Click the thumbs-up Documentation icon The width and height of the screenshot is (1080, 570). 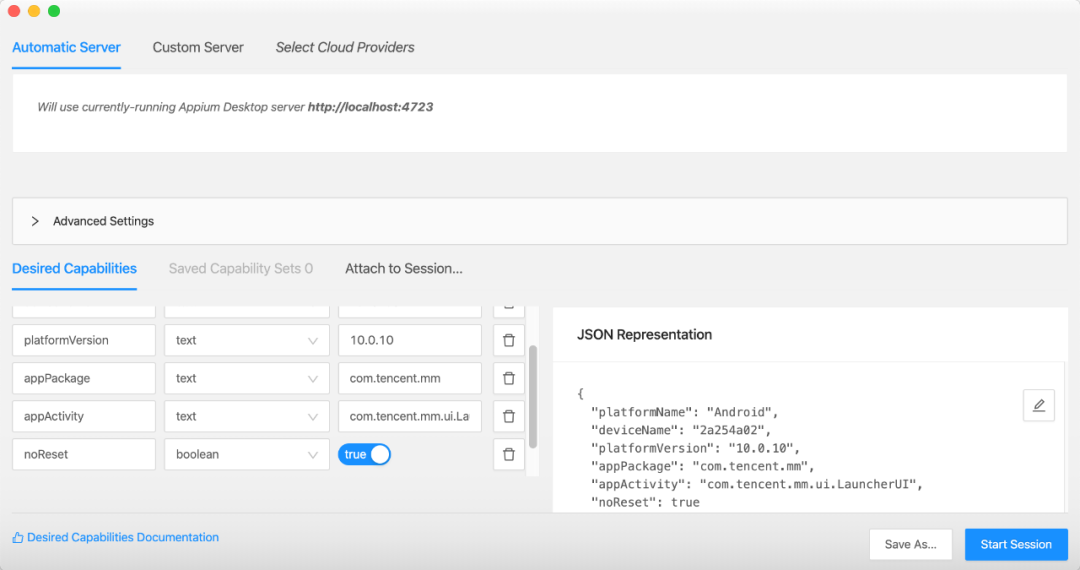point(18,538)
